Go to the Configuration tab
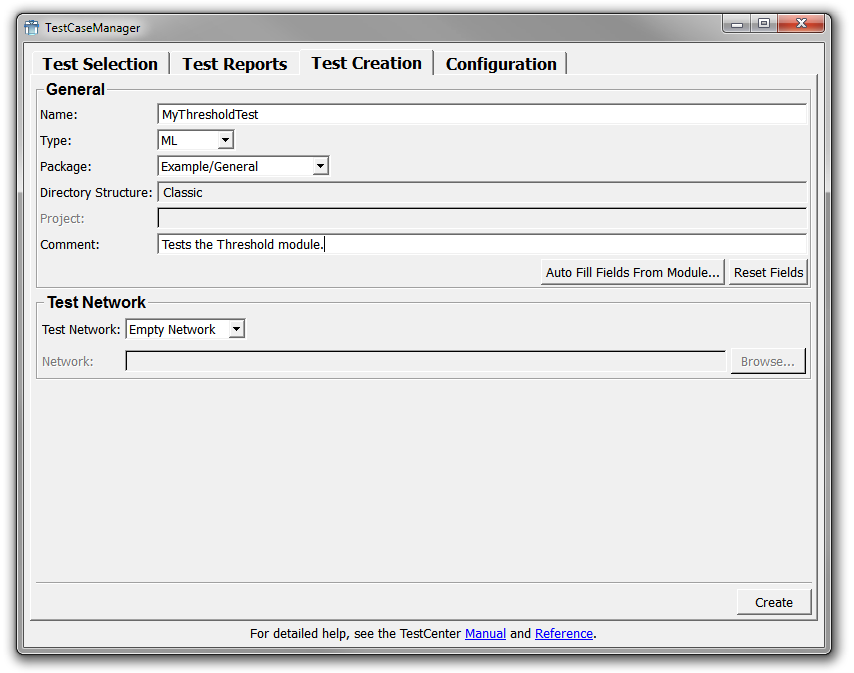 tap(500, 64)
